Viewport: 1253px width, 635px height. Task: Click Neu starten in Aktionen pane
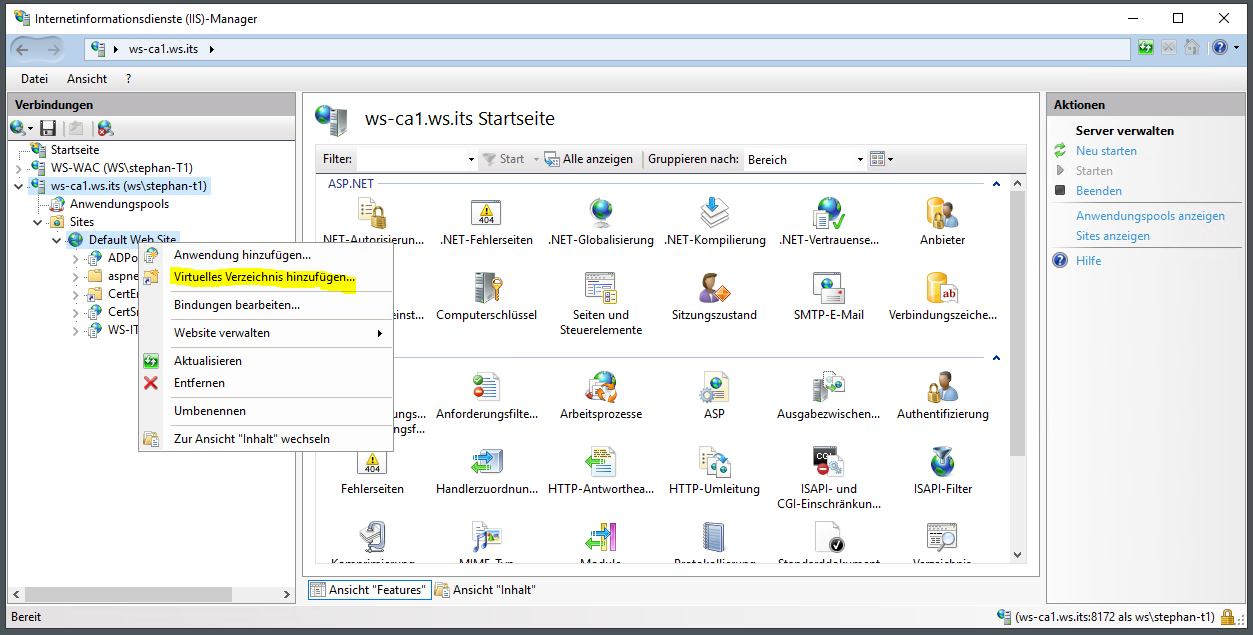click(x=1106, y=151)
